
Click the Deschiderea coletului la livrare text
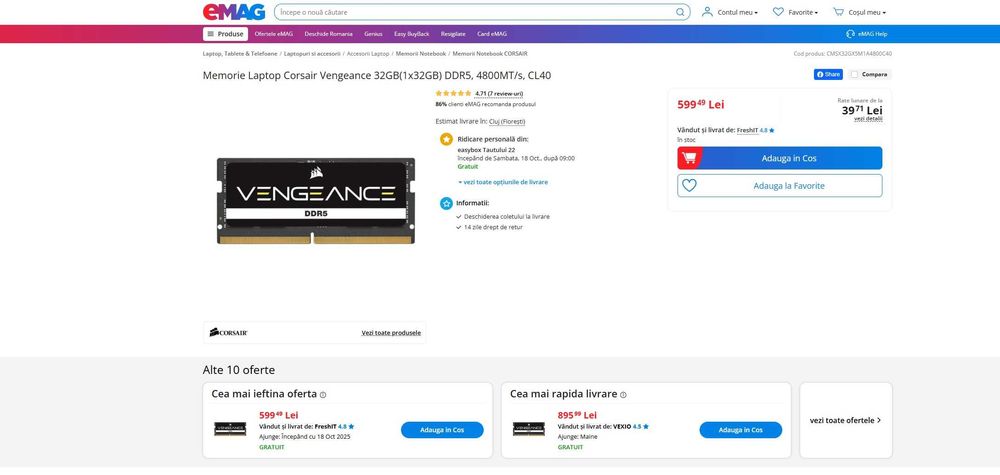tap(507, 217)
